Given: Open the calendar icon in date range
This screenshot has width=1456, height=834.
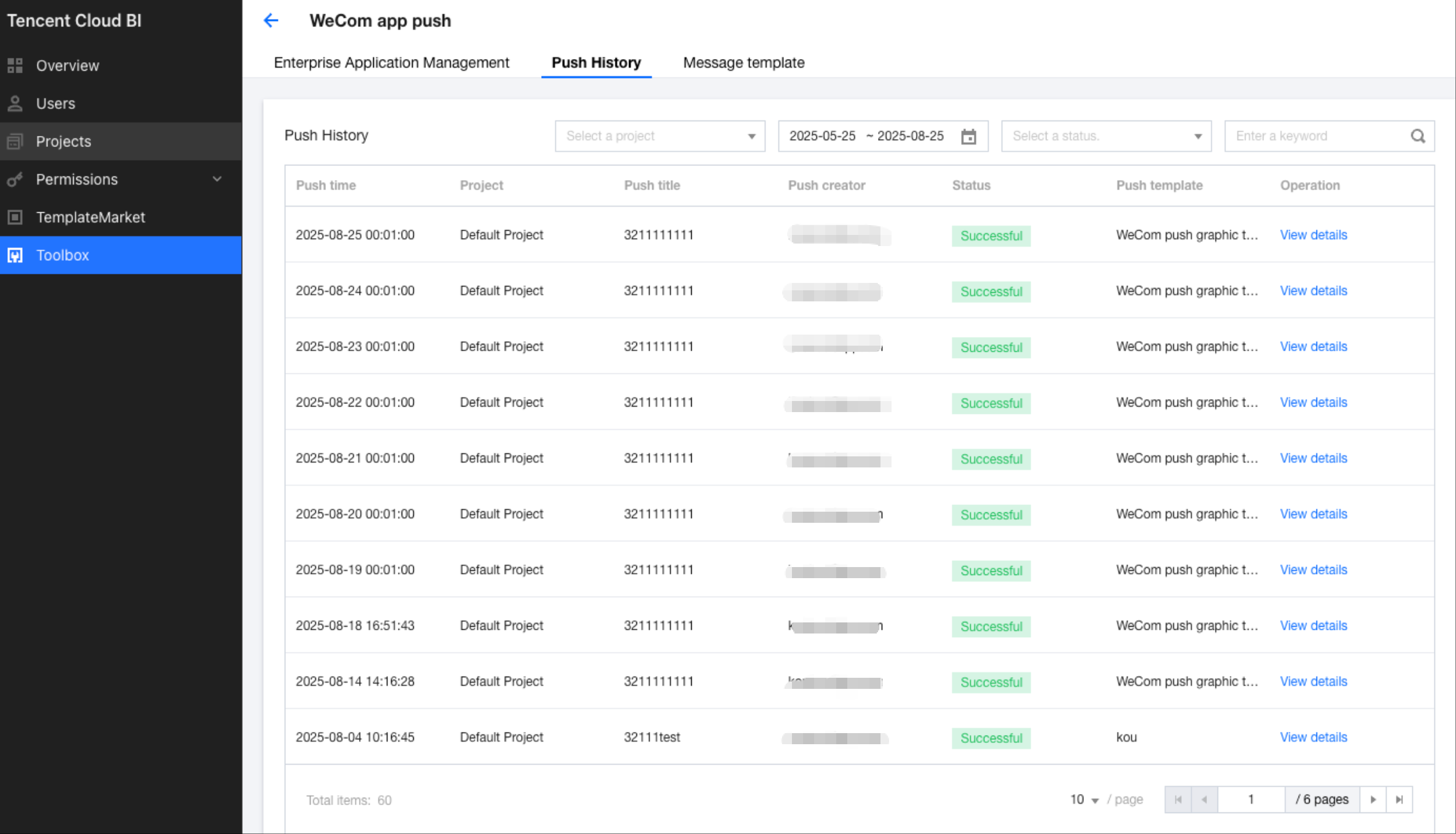Looking at the screenshot, I should (x=968, y=137).
